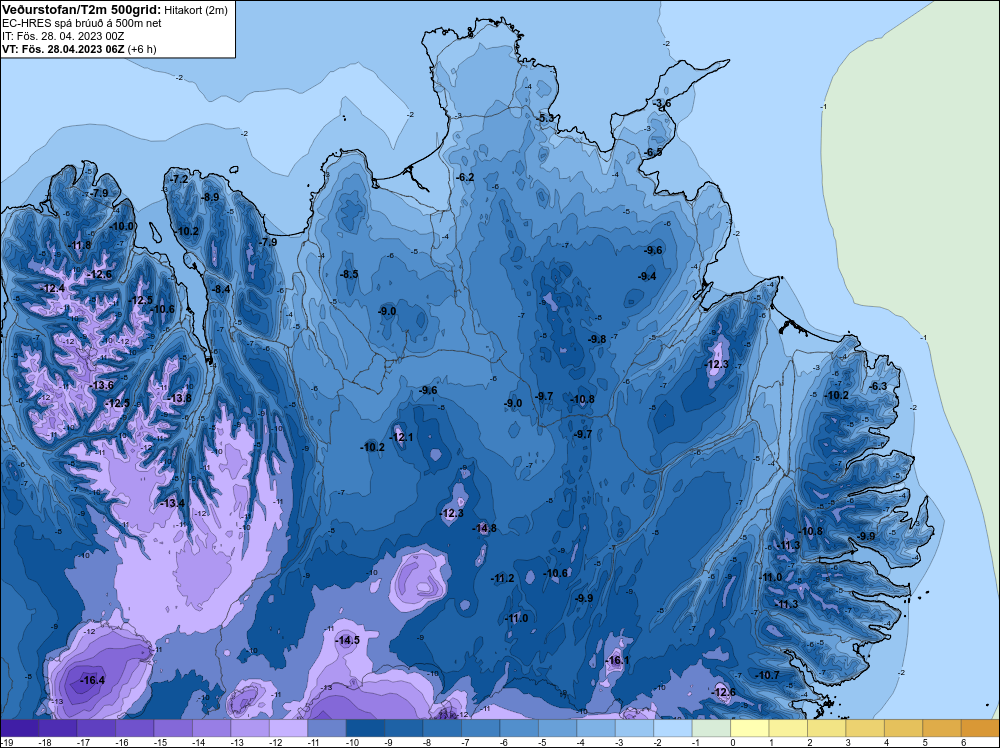Click the -6.5 temperature value

pos(653,152)
